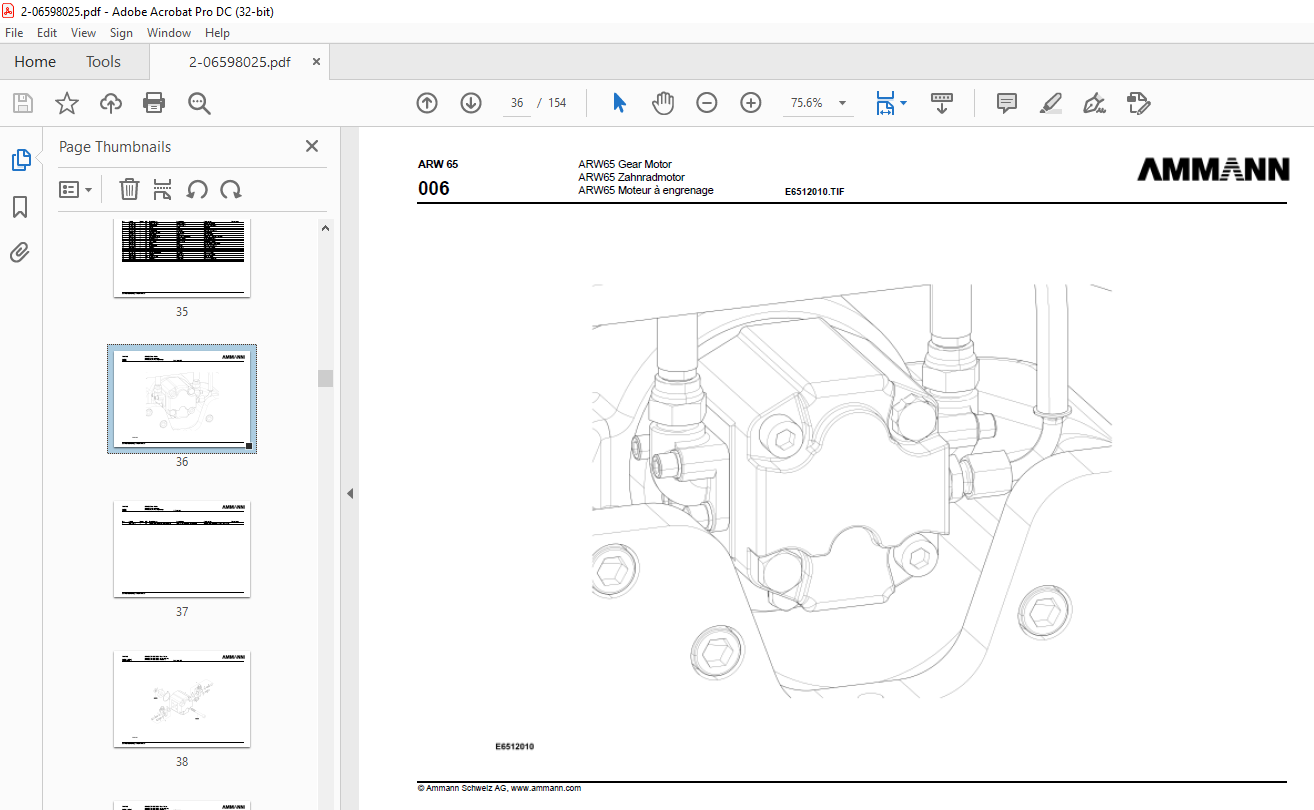
Task: Activate the Selection arrow tool
Action: coord(619,103)
